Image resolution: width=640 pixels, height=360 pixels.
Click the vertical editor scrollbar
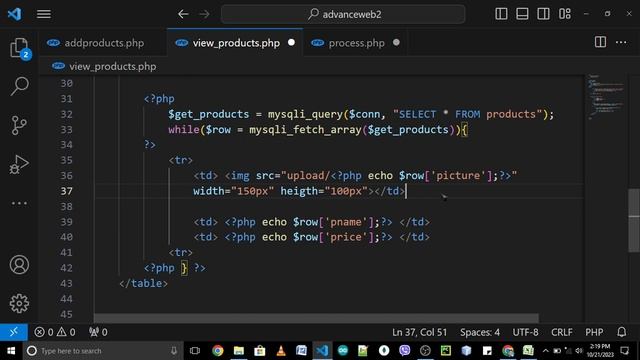(x=633, y=221)
